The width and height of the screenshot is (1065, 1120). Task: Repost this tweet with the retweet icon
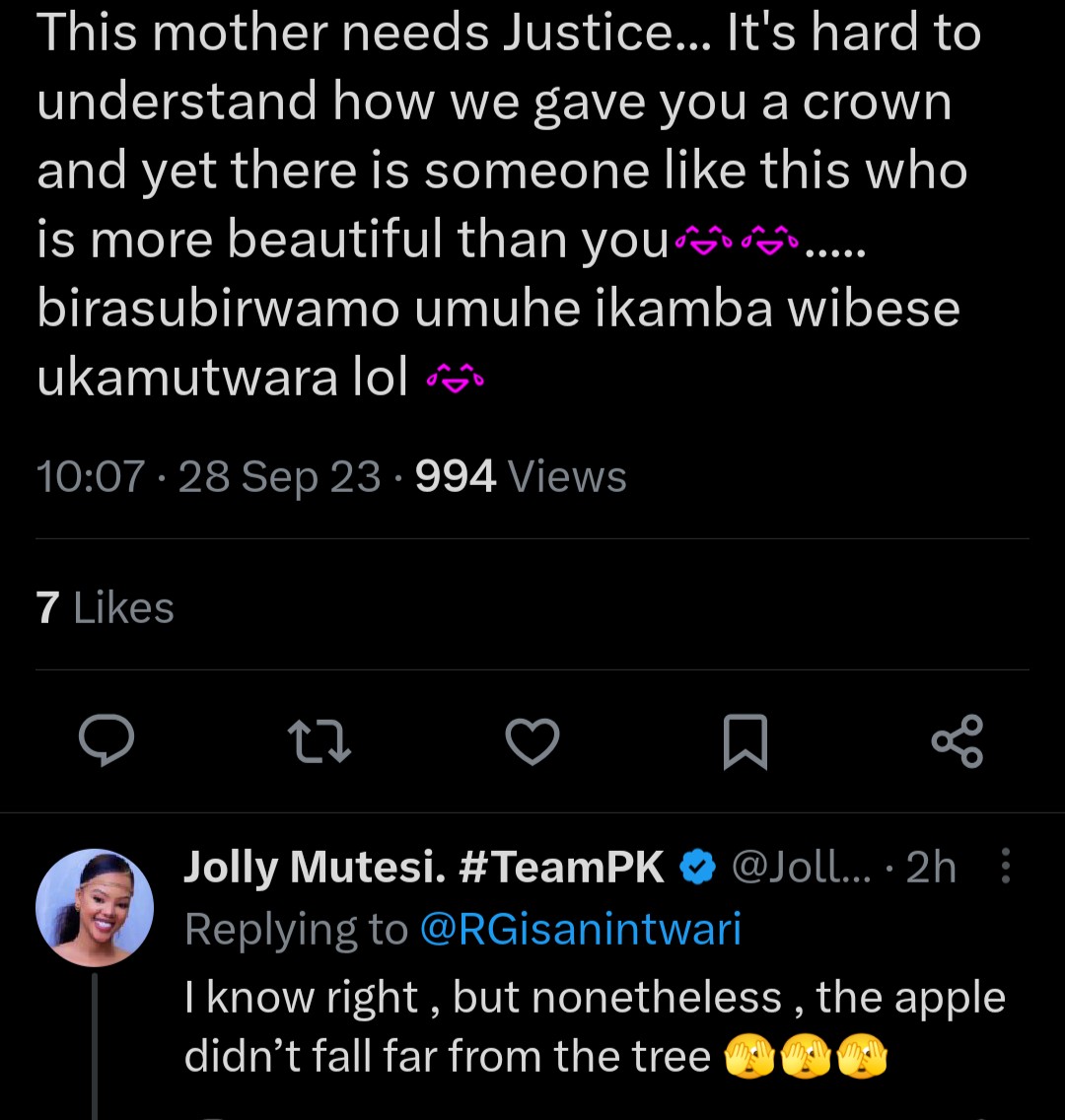point(319,741)
